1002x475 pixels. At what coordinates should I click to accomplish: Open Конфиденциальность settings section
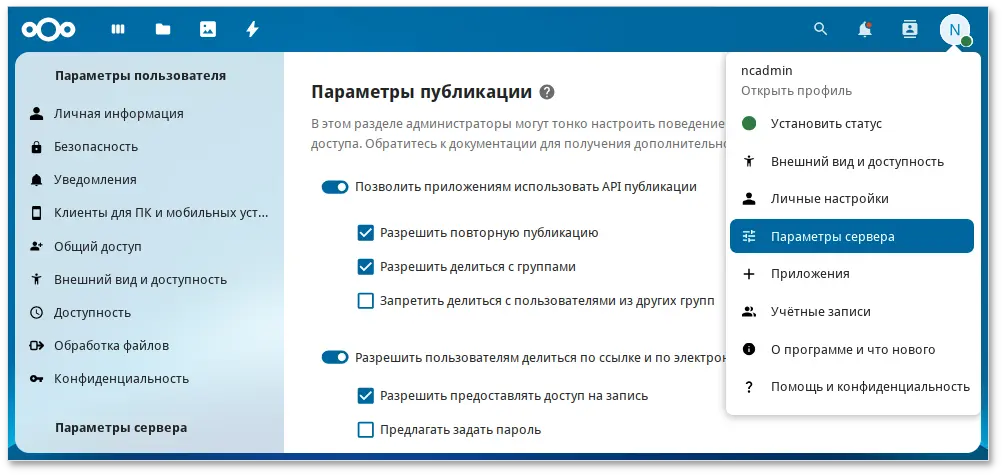149,379
